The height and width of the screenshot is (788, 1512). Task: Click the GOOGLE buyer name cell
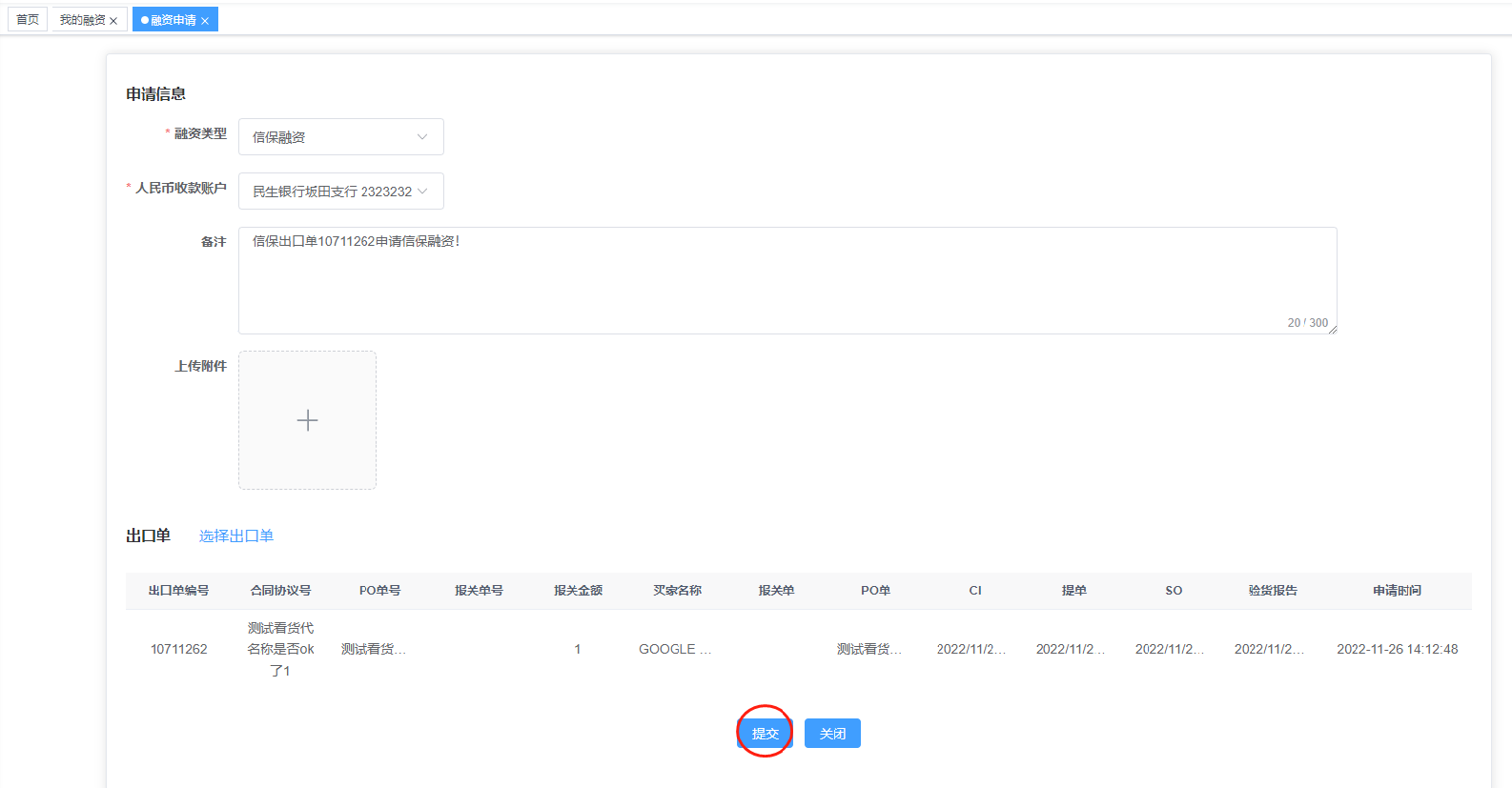click(675, 649)
